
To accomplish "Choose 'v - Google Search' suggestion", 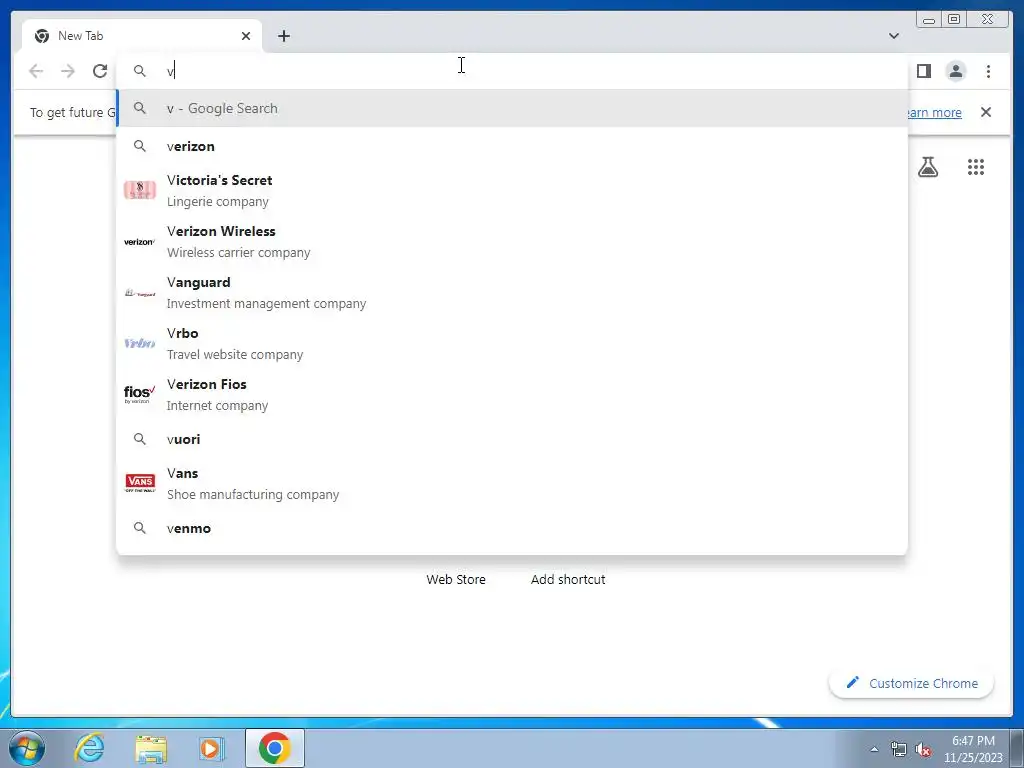I will [512, 108].
